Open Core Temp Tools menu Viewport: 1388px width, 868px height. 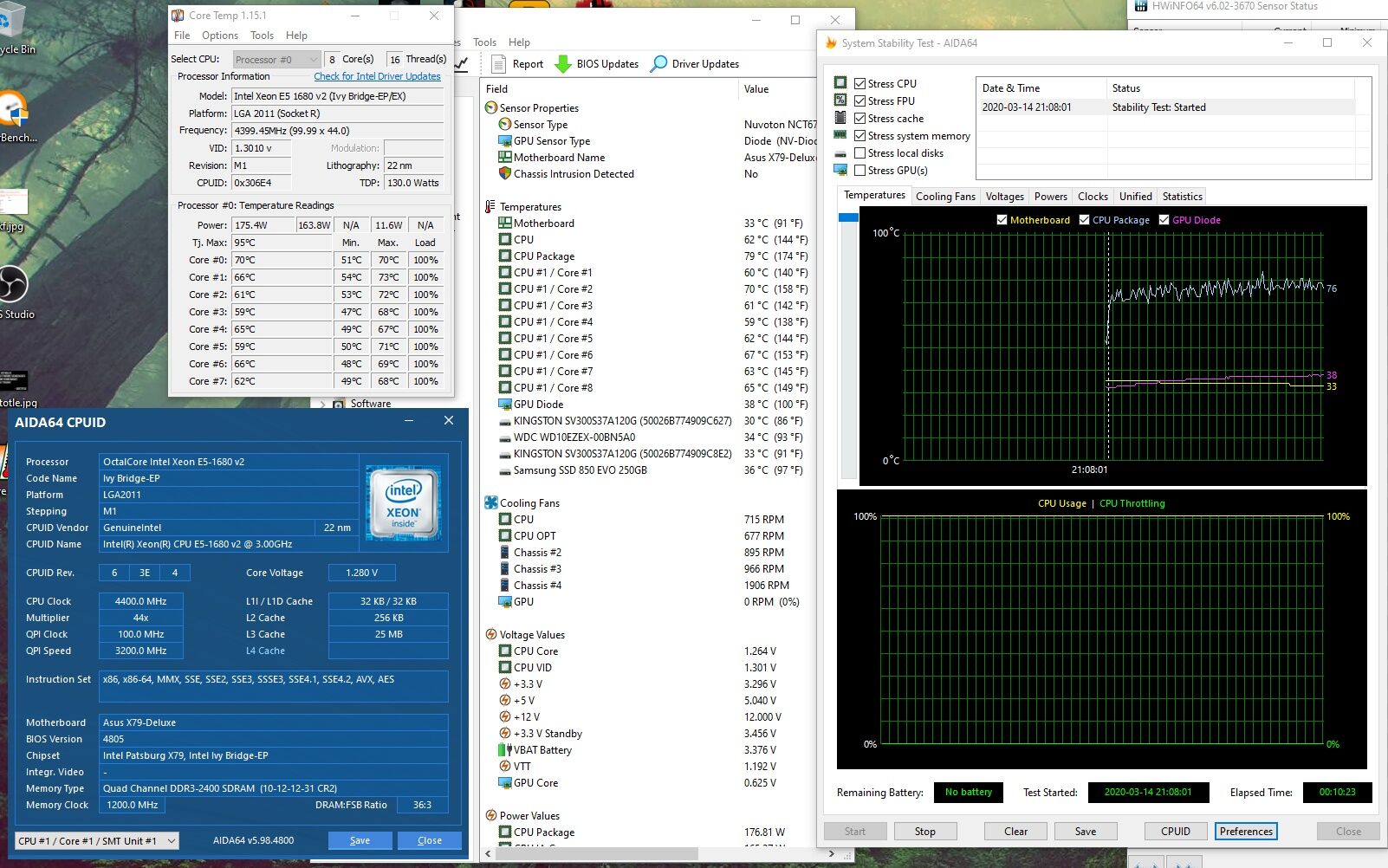(x=262, y=36)
